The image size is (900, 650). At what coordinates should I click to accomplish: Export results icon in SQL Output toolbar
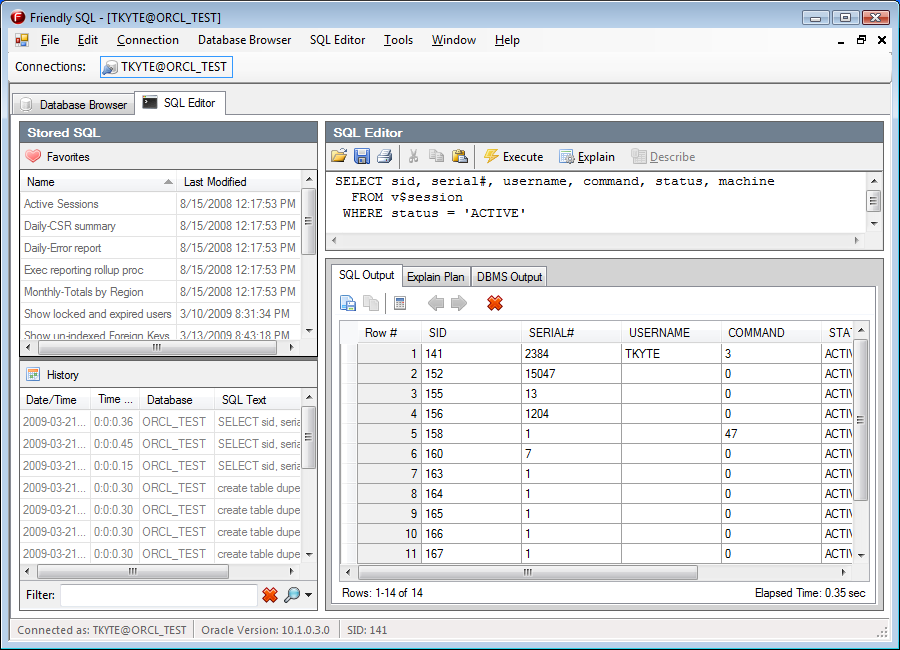click(348, 303)
